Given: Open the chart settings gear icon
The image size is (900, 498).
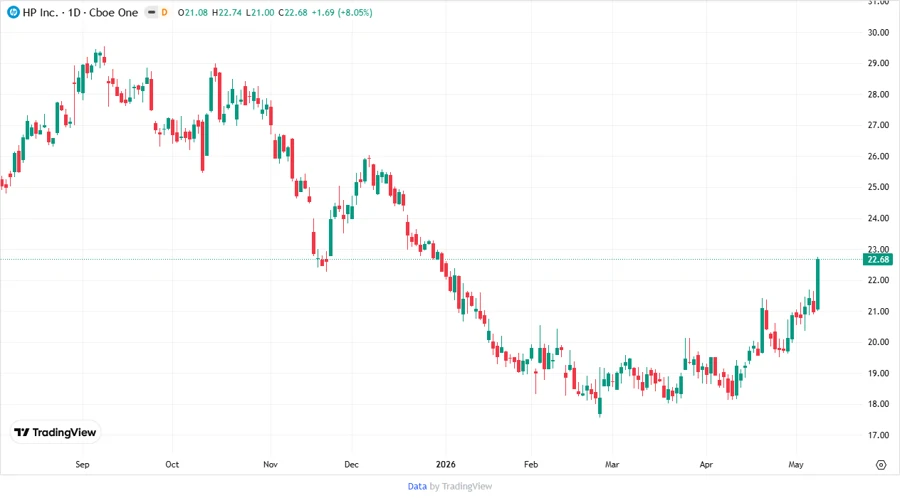Looking at the screenshot, I should point(881,465).
